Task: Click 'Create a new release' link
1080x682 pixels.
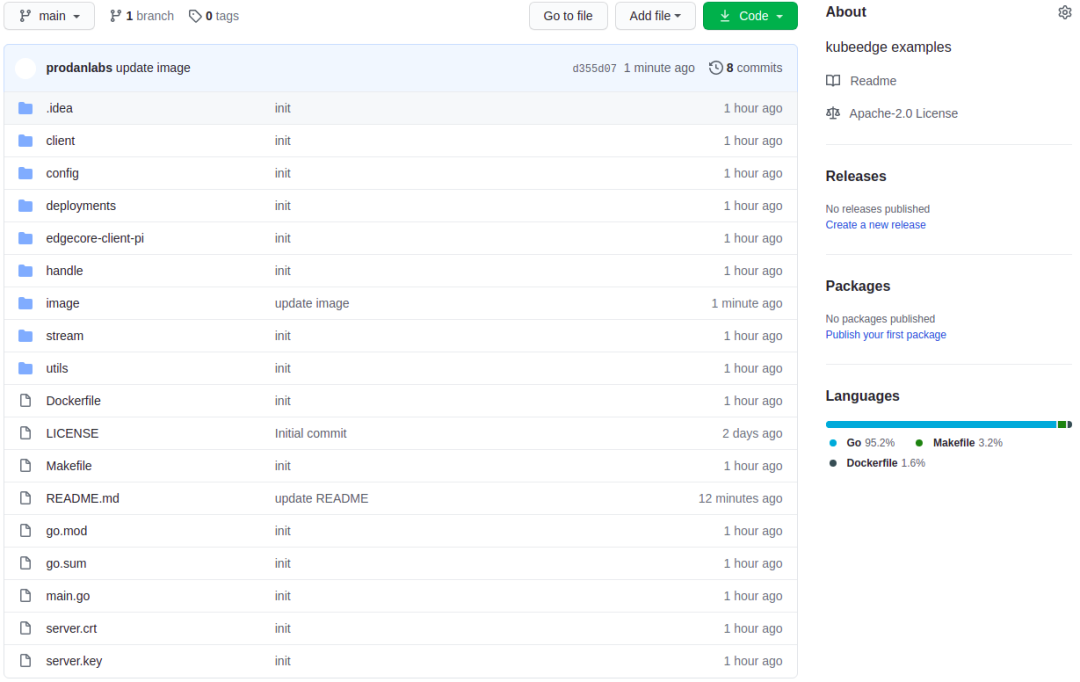Action: tap(875, 225)
